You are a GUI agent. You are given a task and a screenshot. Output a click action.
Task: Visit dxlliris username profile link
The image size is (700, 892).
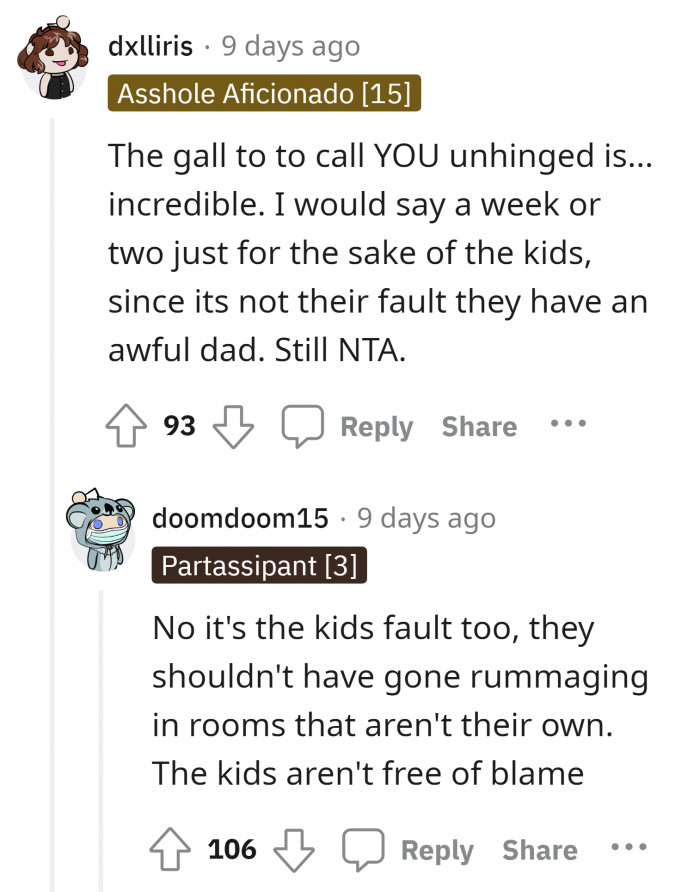(x=150, y=46)
